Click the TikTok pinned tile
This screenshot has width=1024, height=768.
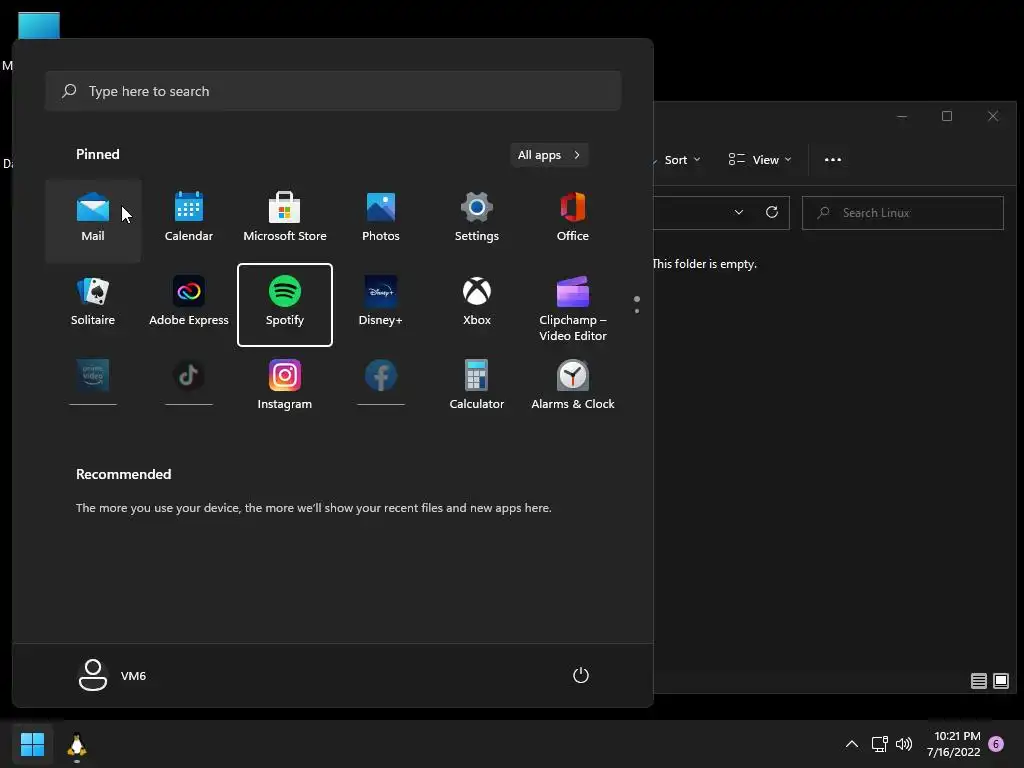[189, 385]
